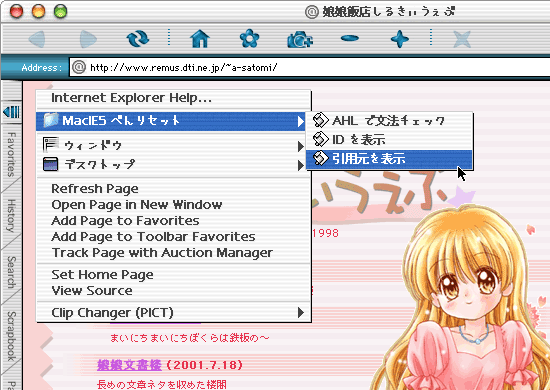Collapse the explorer bar arrow toggle
The height and width of the screenshot is (390, 550).
[x=11, y=112]
